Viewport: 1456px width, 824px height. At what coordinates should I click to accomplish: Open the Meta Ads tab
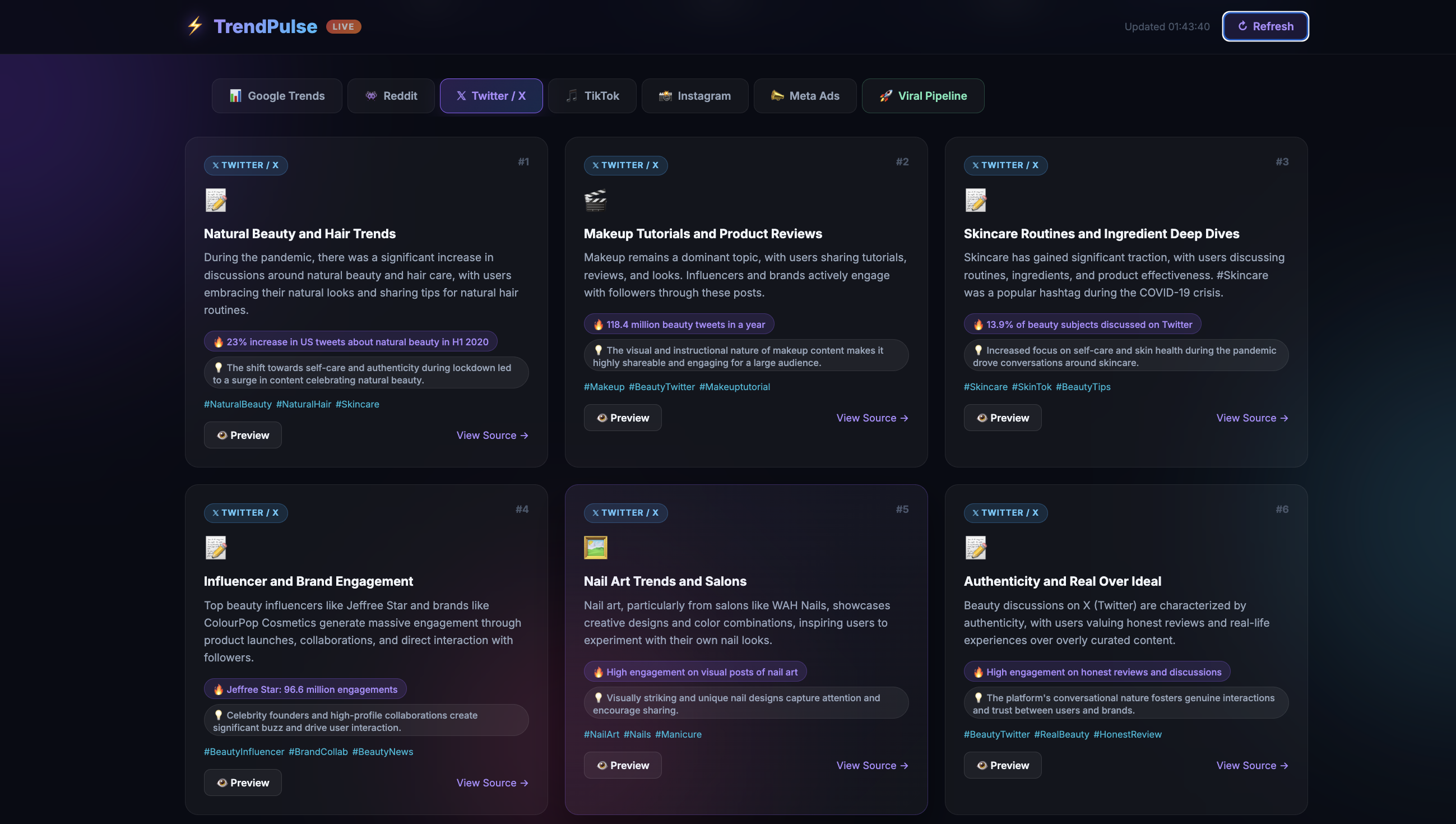pos(805,96)
